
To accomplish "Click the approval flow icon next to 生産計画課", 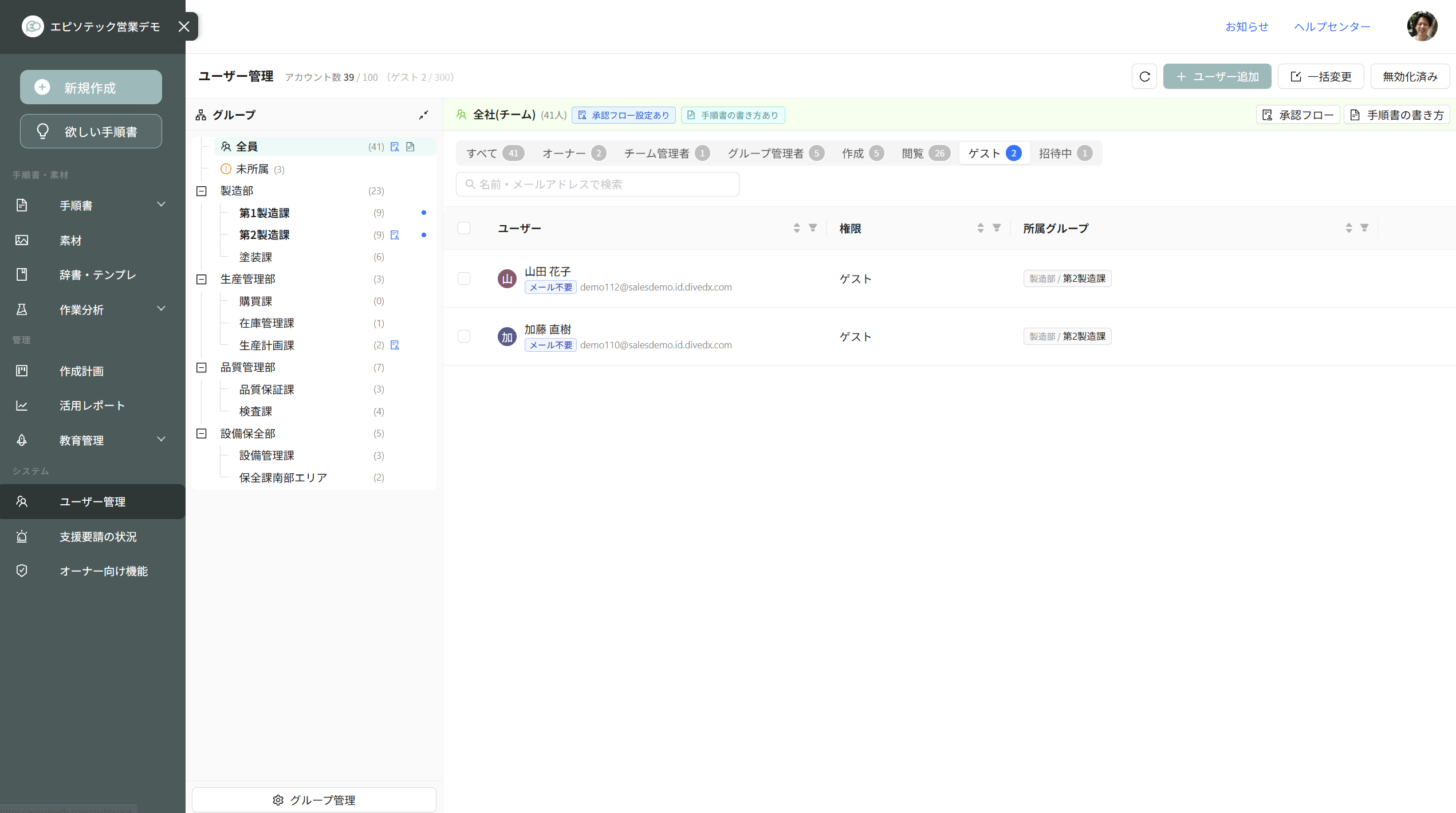I will 395,345.
